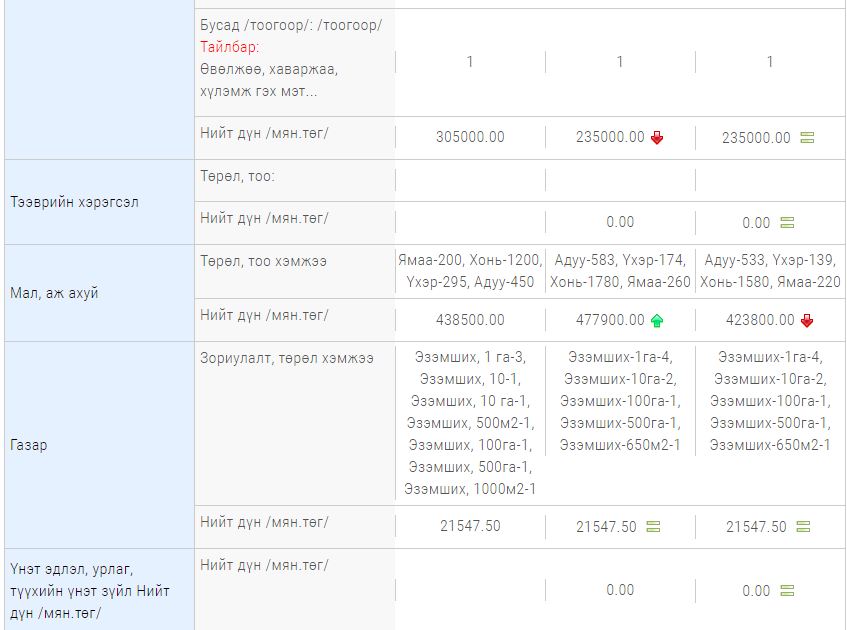Screen dimensions: 847x630
Task: Click equal icon beside rightmost 21547.50
Action: pos(803,526)
